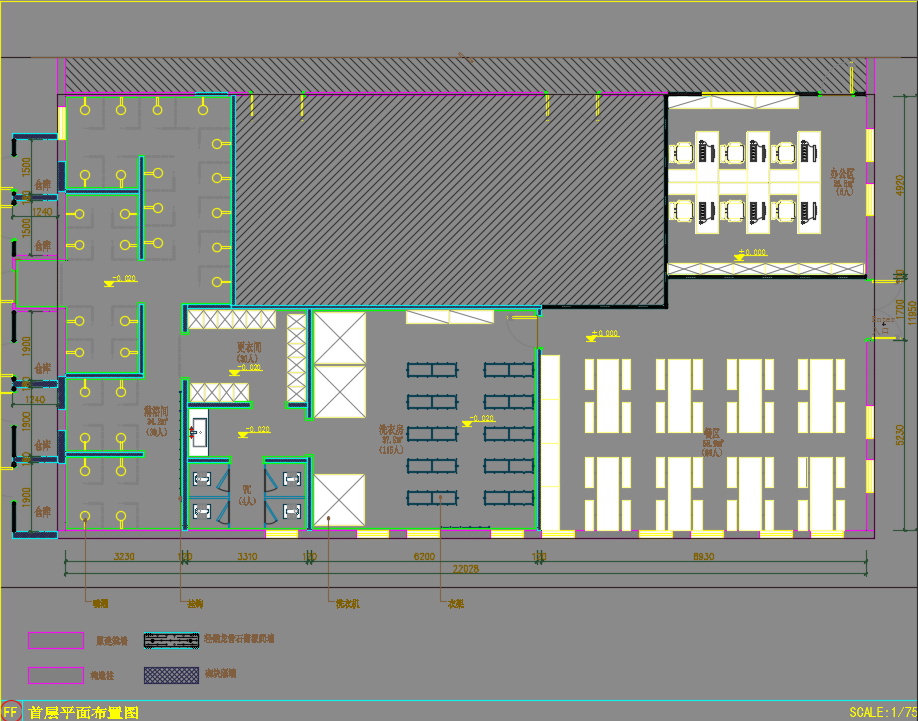Click the red circled FF symbol
This screenshot has height=721, width=918.
click(x=11, y=711)
